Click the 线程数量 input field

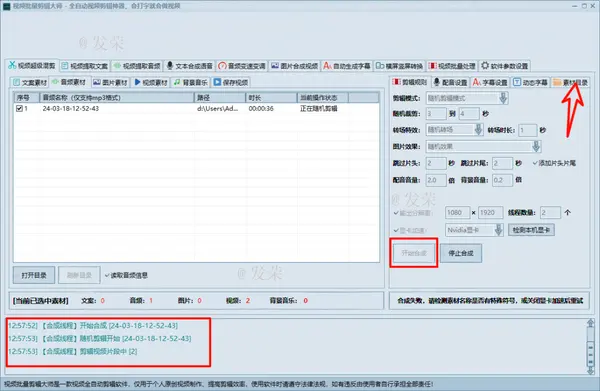(550, 212)
